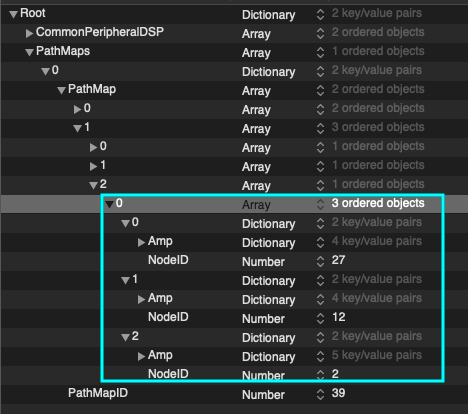
Task: Open type stepper for PathMaps row
Action: (x=320, y=52)
